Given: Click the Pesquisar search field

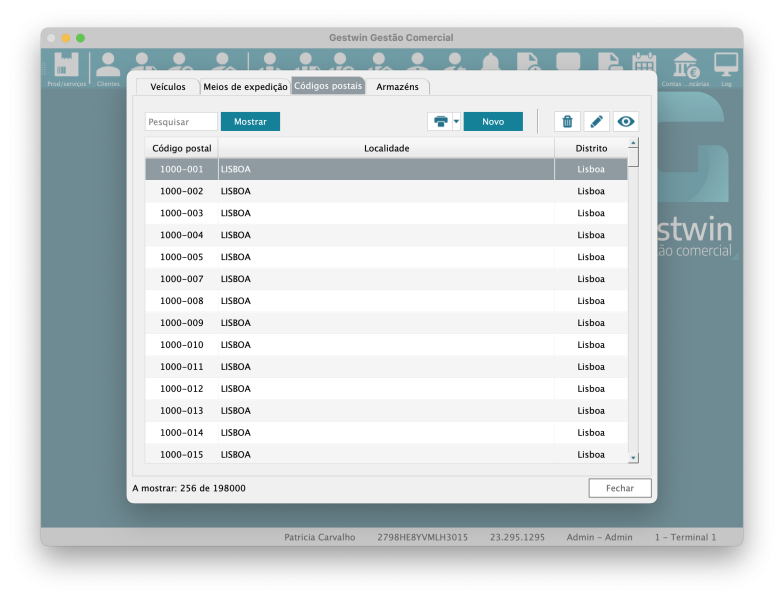Looking at the screenshot, I should coord(181,122).
